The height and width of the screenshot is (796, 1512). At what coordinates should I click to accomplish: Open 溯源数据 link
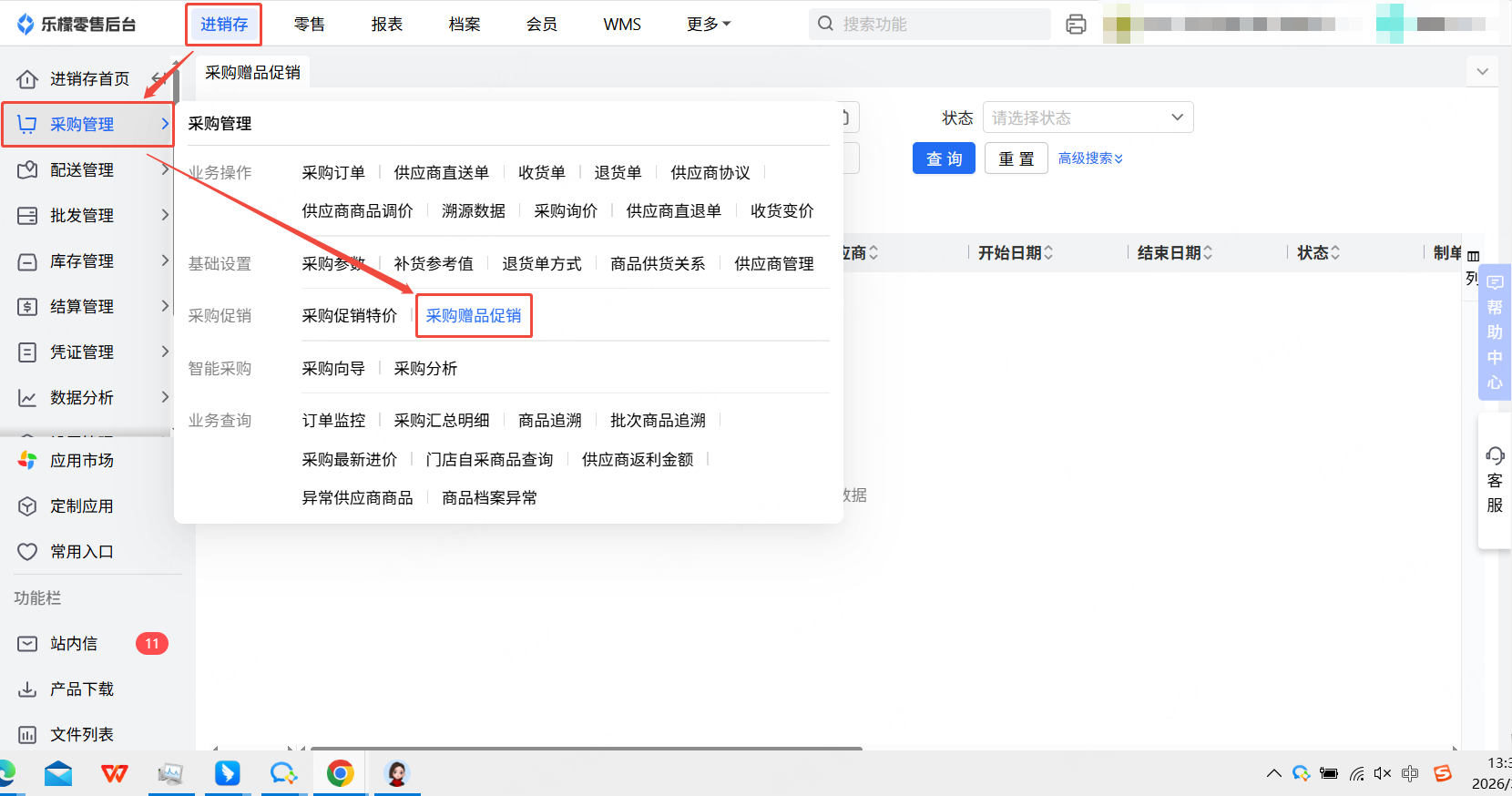pyautogui.click(x=473, y=210)
